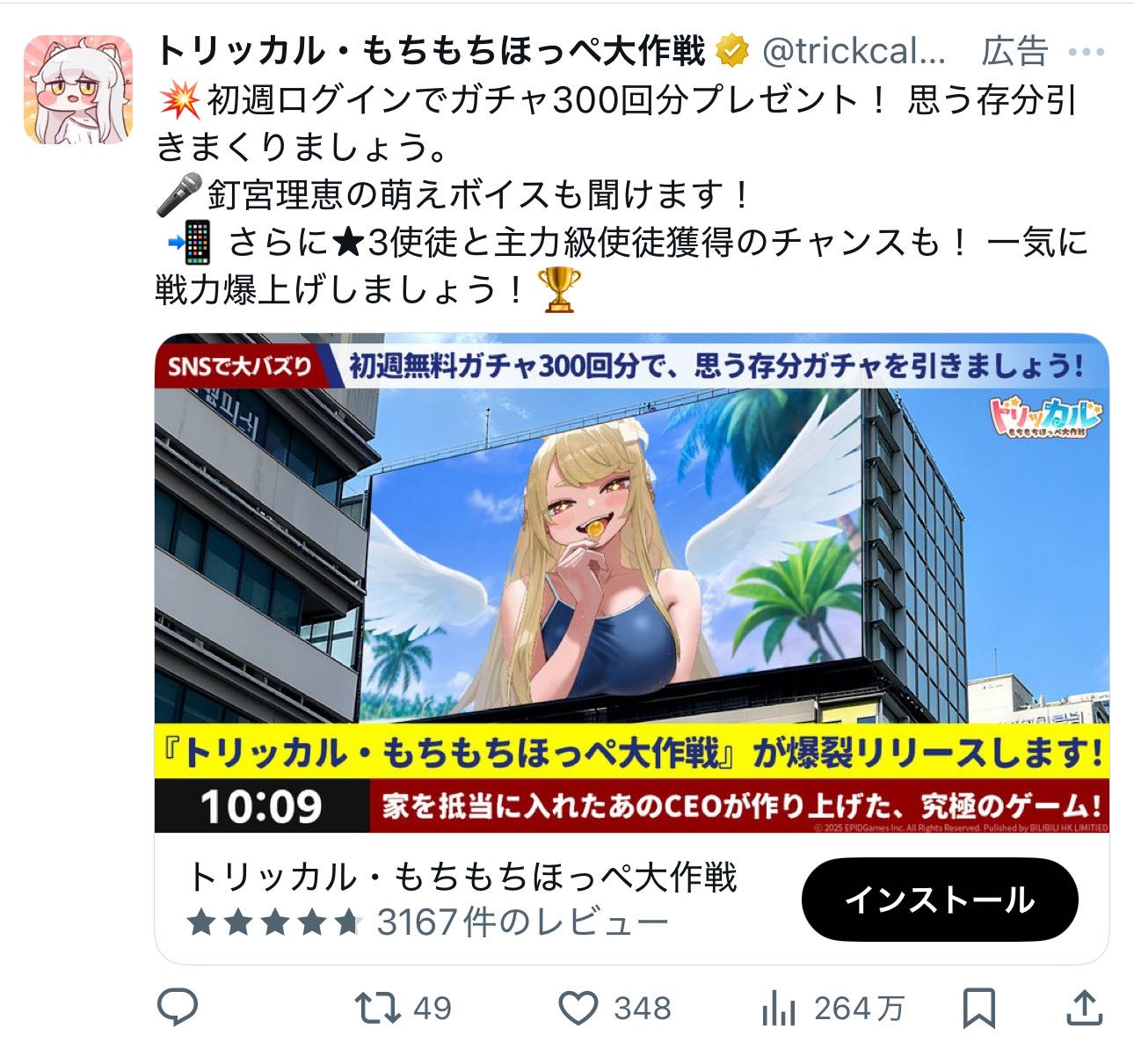Repost using the retweet arrows icon
This screenshot has width=1134, height=1064.
(x=376, y=1008)
